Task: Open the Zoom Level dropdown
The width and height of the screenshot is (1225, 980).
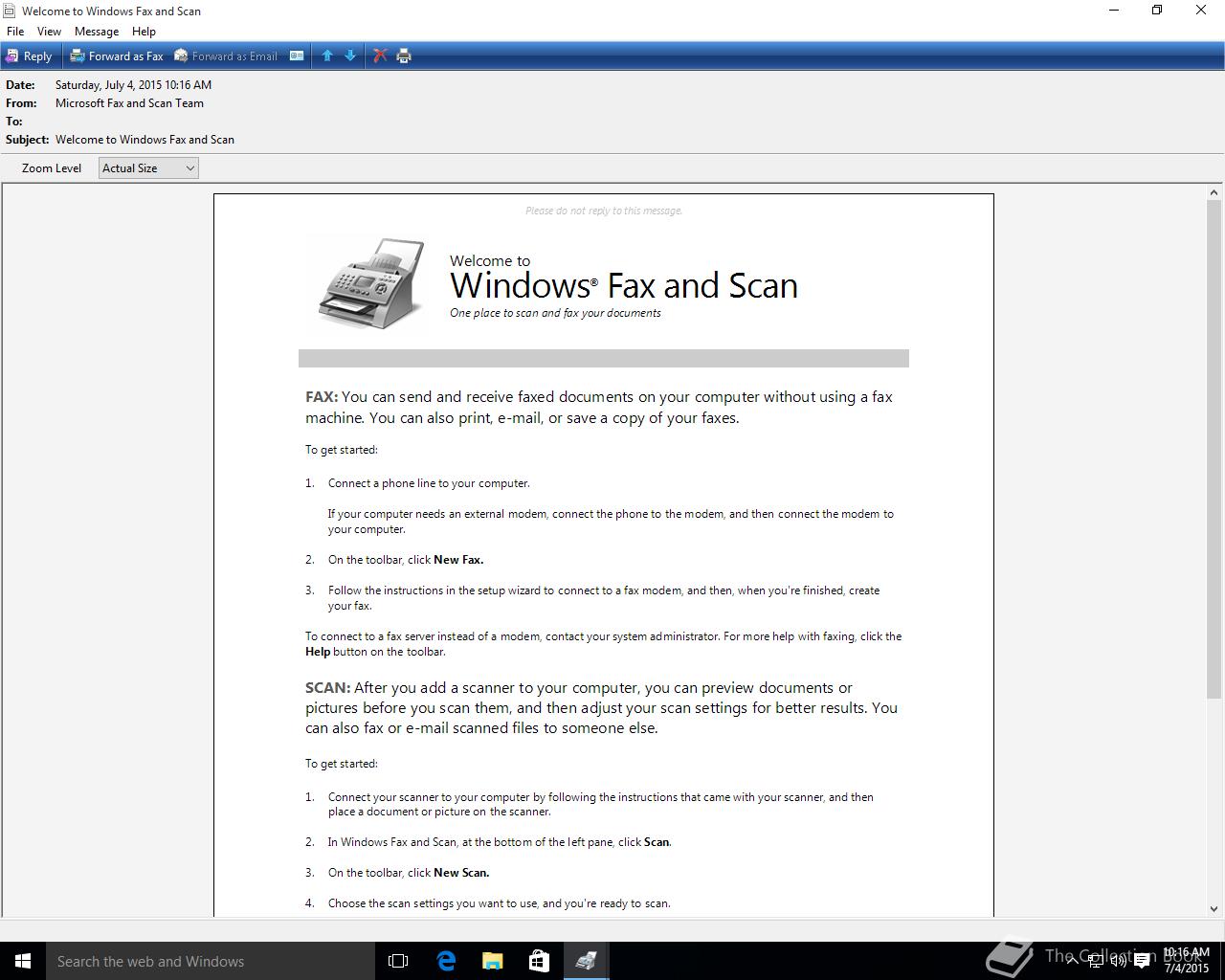Action: [x=148, y=168]
